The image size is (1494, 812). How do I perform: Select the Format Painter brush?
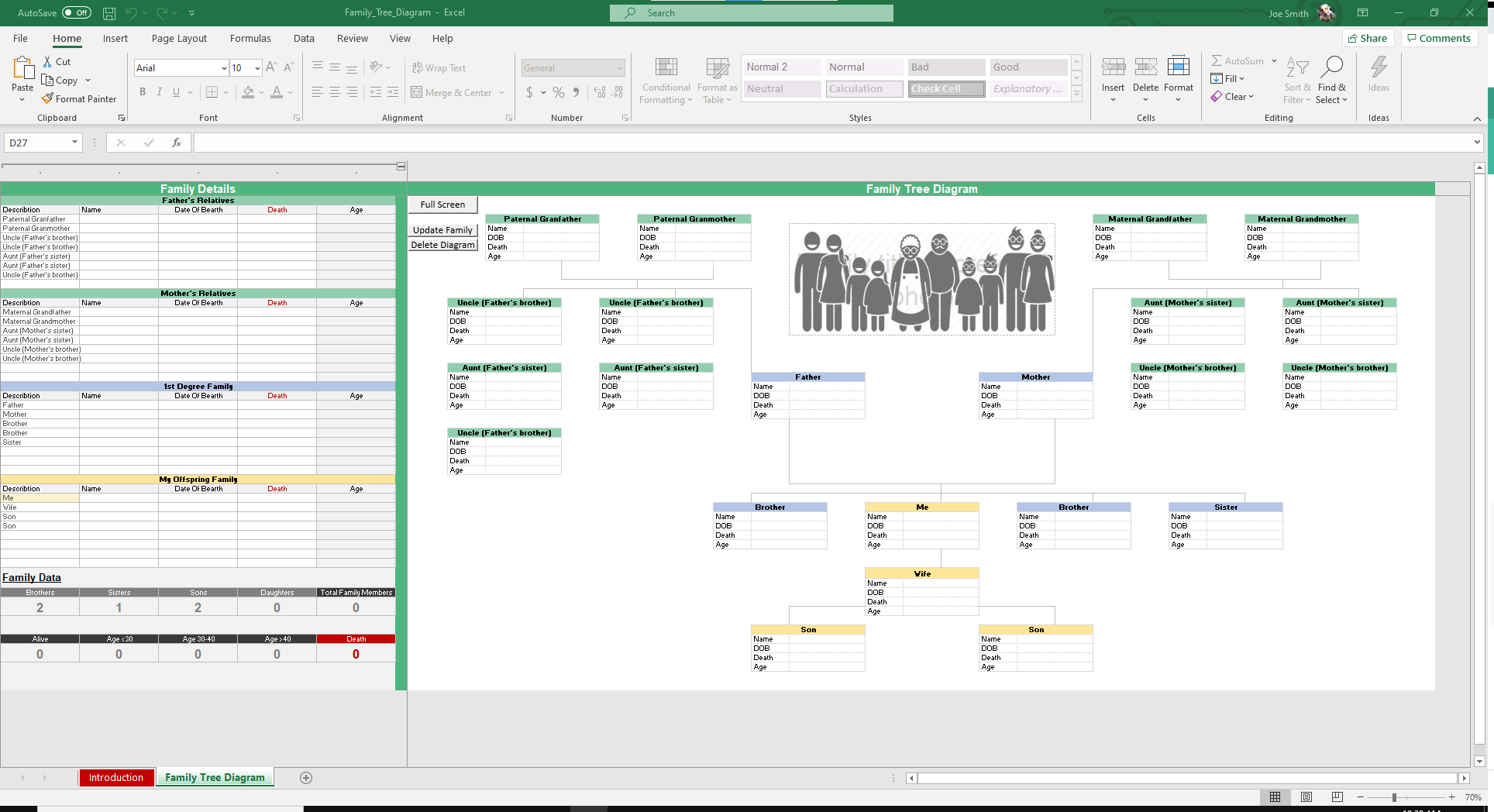pos(47,98)
